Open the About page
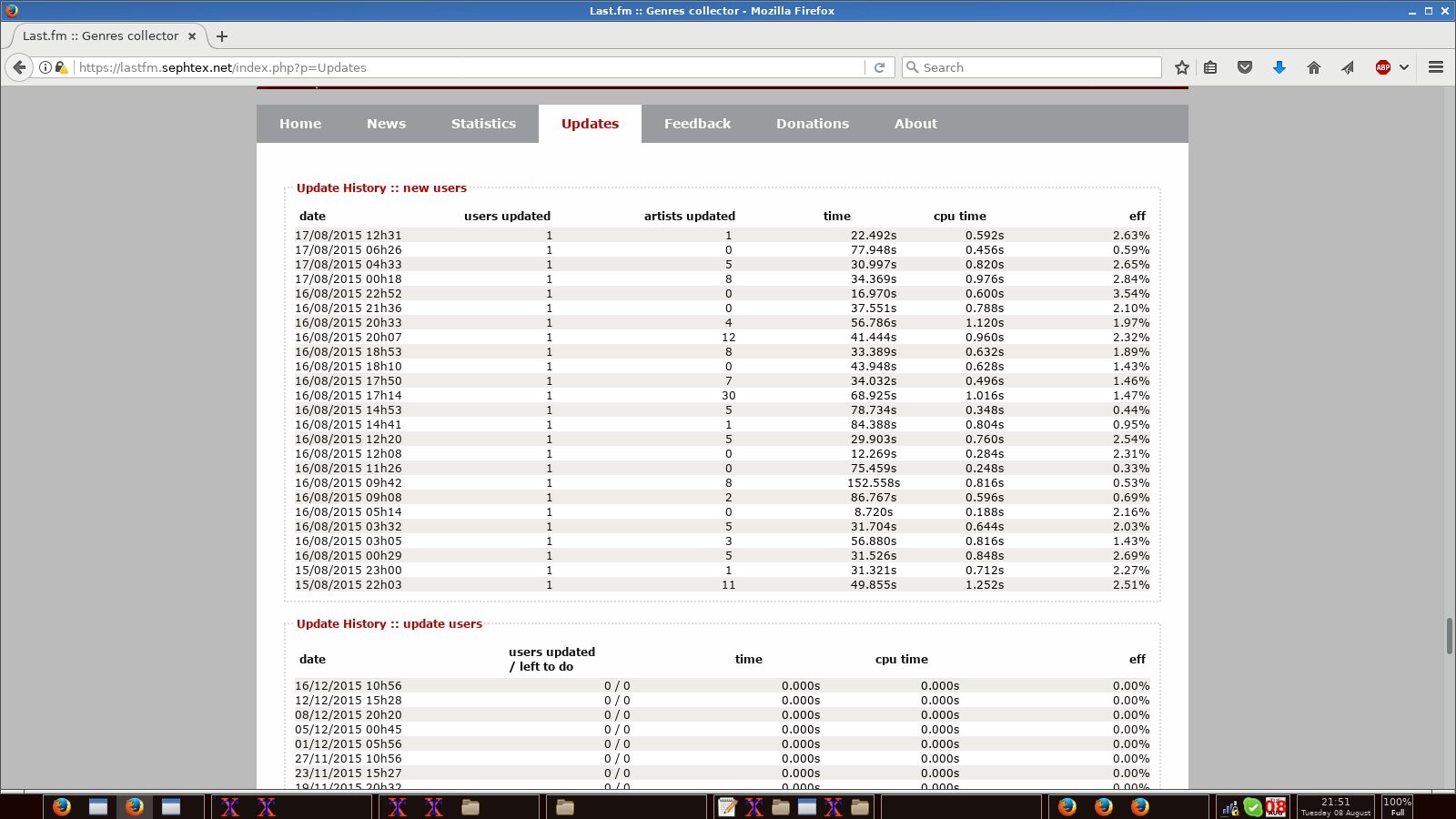 pos(915,124)
